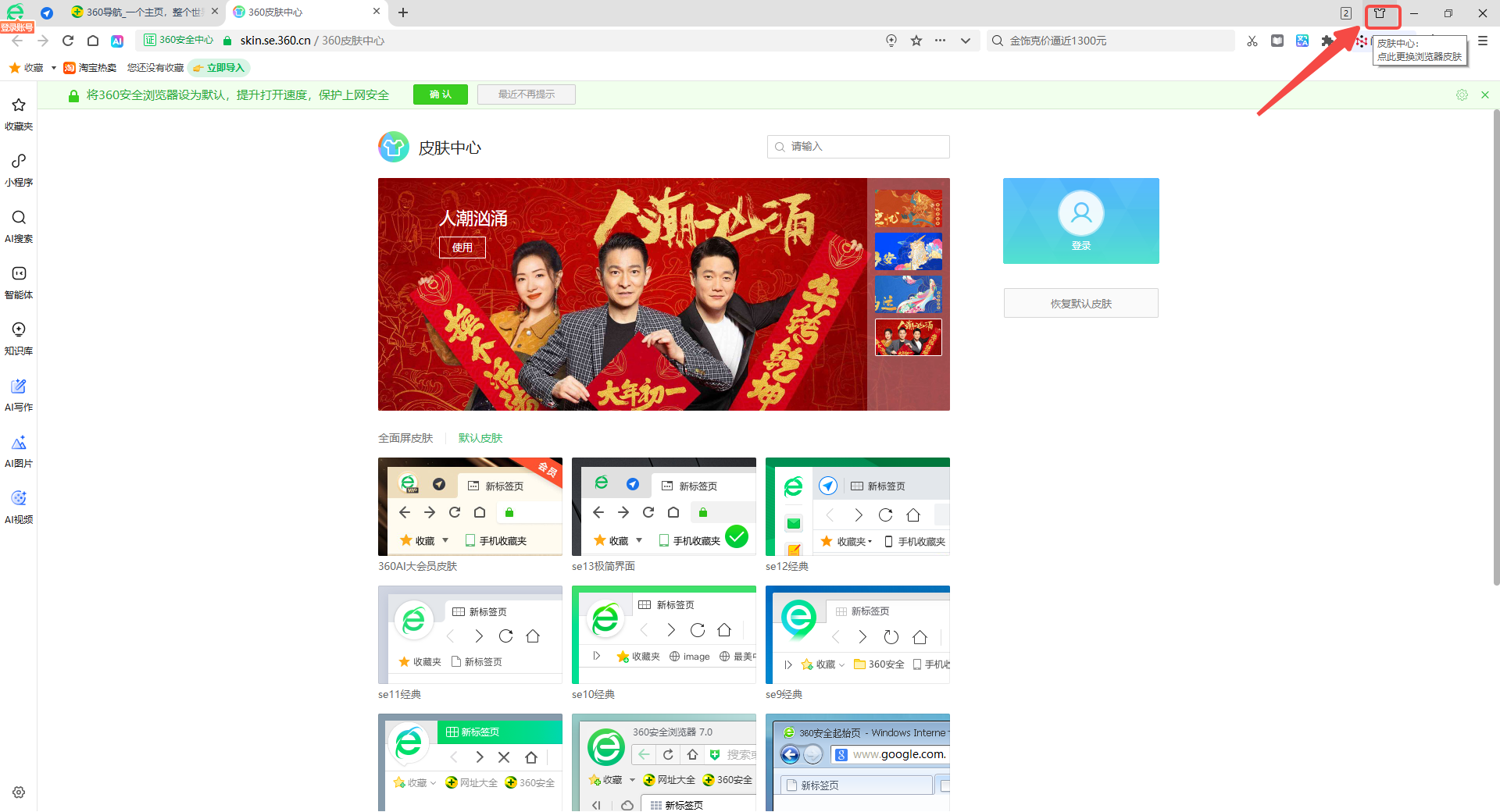Switch to the 全面屏皮肤 category
Image resolution: width=1500 pixels, height=812 pixels.
click(x=405, y=438)
